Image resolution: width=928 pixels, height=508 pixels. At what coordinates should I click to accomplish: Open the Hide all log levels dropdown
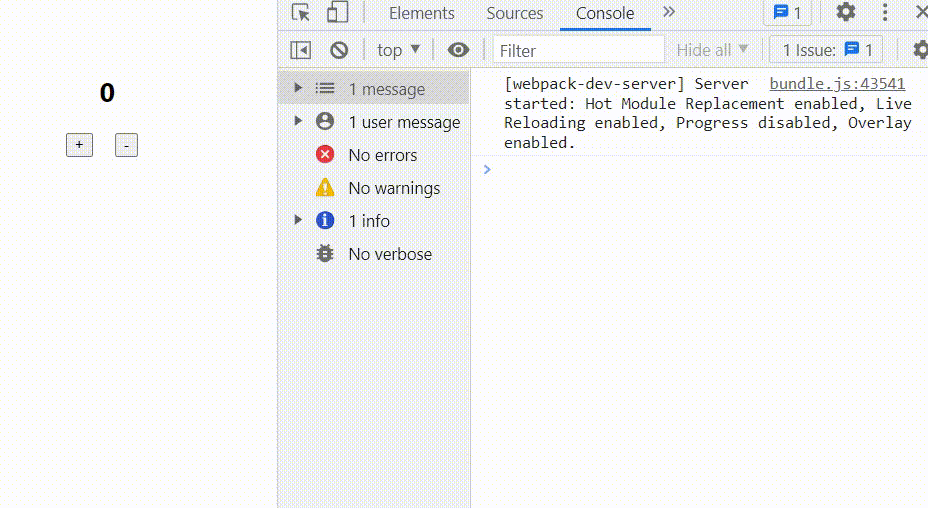[713, 50]
